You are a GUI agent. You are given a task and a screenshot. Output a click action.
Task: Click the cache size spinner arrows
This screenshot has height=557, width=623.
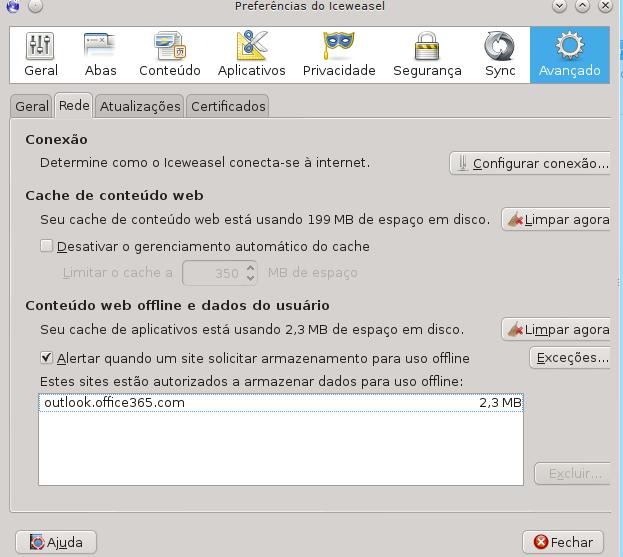pyautogui.click(x=250, y=272)
